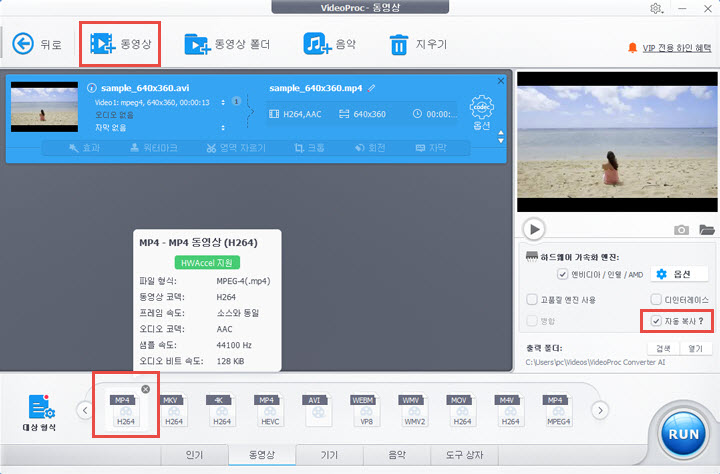This screenshot has height=474, width=720.
Task: Select the MOV H264 format
Action: click(x=462, y=410)
